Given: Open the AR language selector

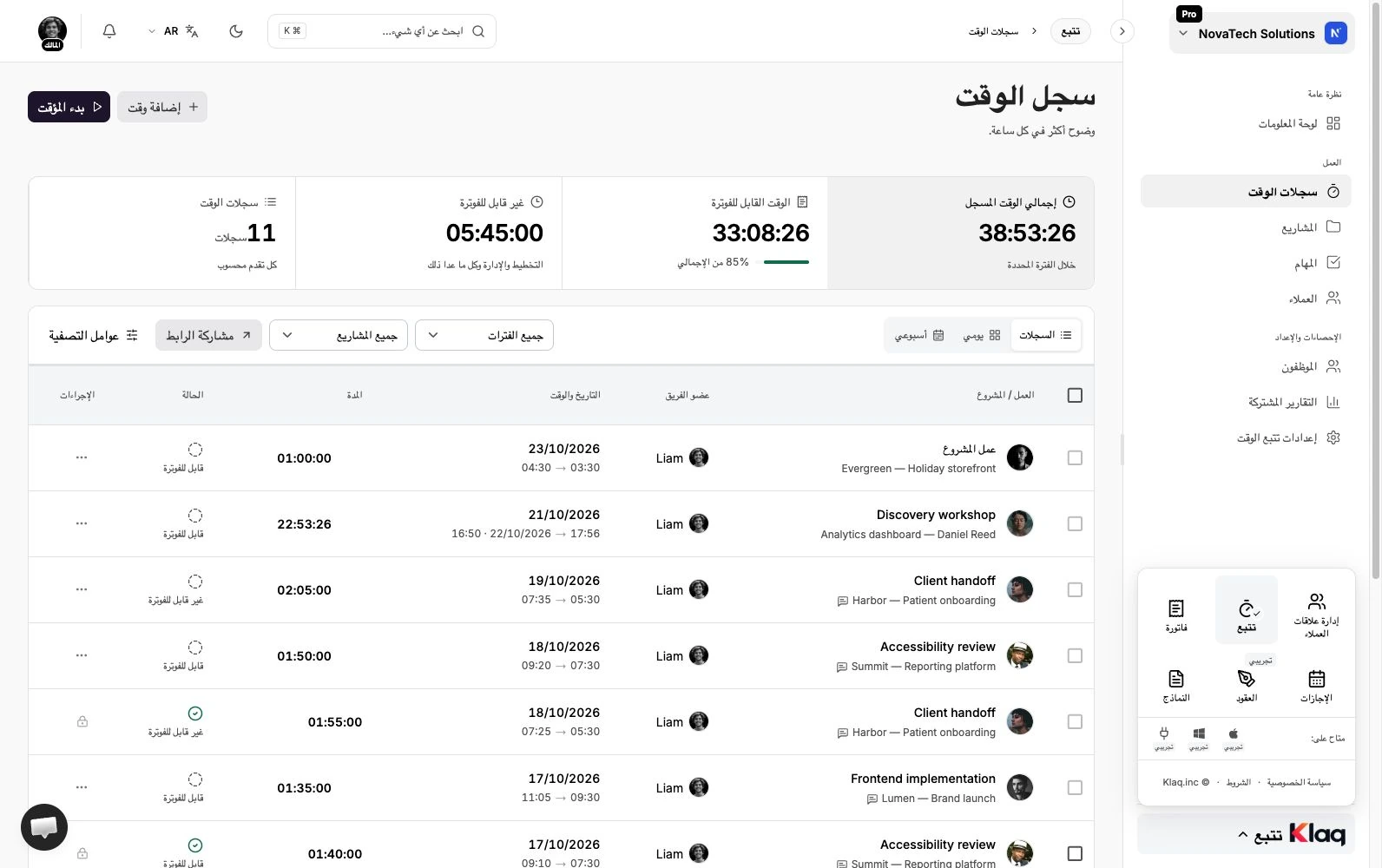Looking at the screenshot, I should 174,31.
